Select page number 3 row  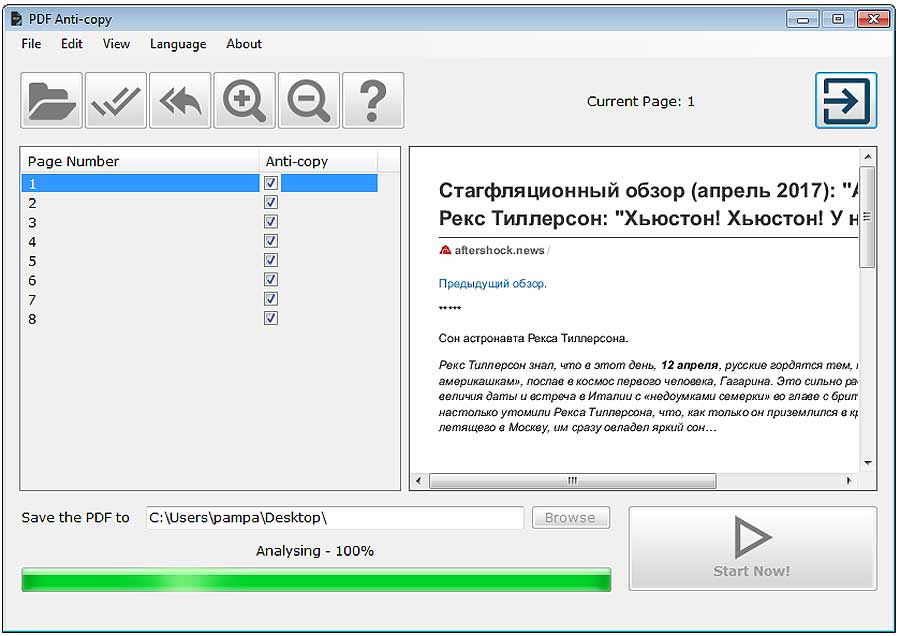(199, 222)
